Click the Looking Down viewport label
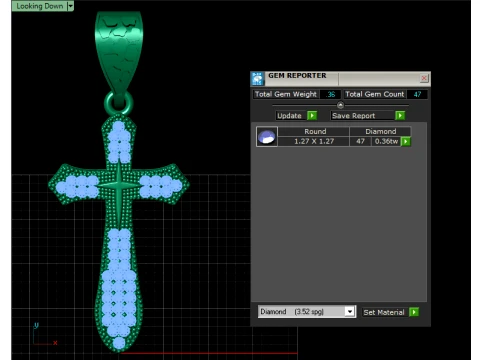 [40, 6]
